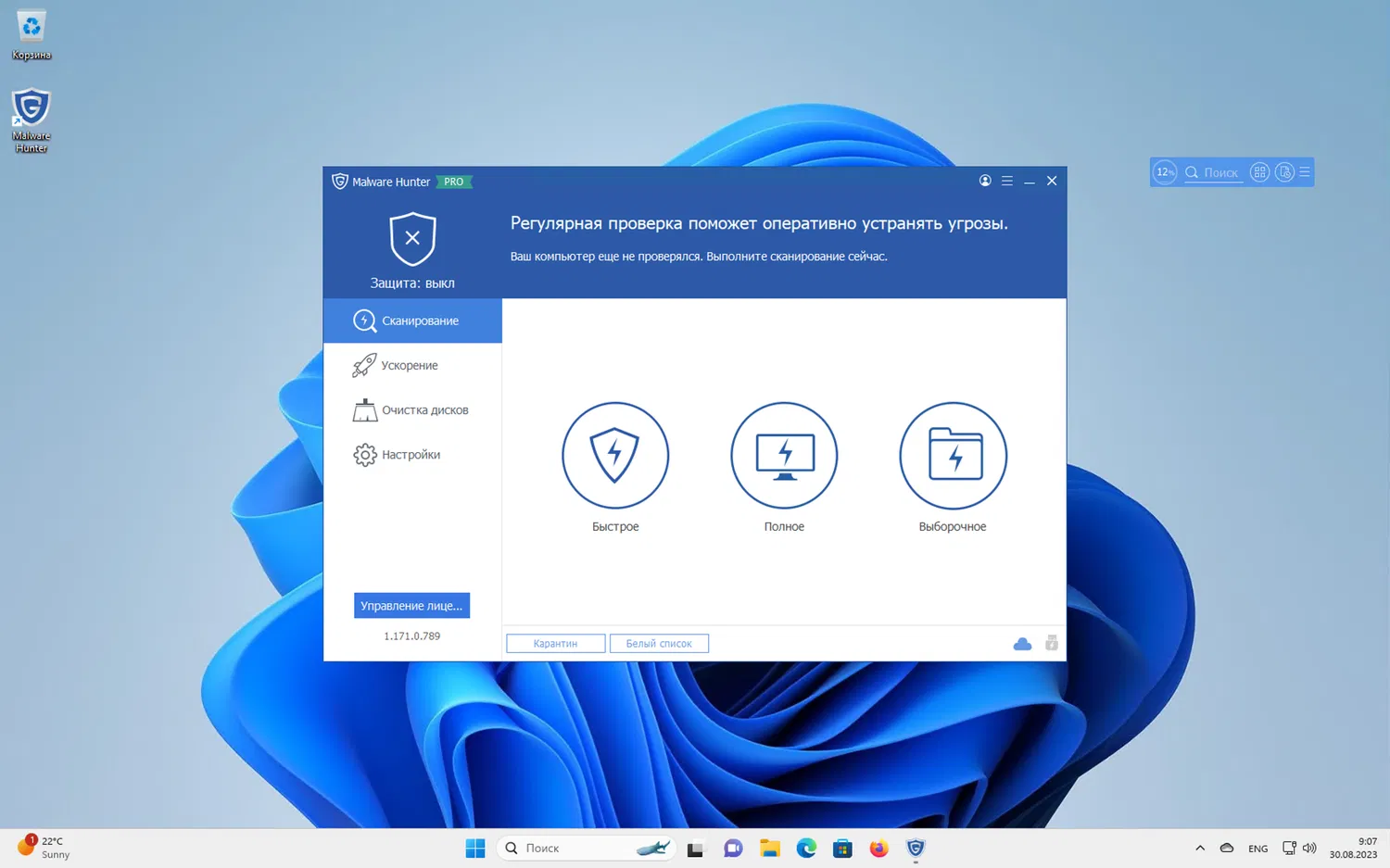Screen dimensions: 1390x868
Task: Start the Быстрое quick scan shield icon
Action: 615,456
